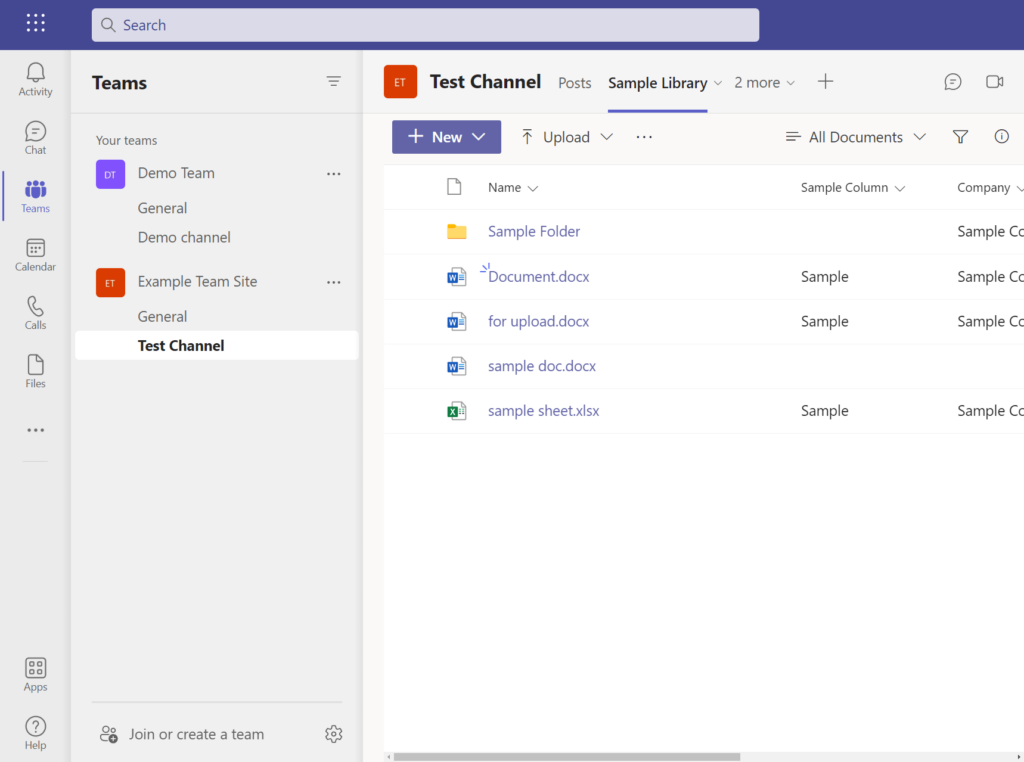
Task: Click the Sample Folder folder icon
Action: [456, 231]
